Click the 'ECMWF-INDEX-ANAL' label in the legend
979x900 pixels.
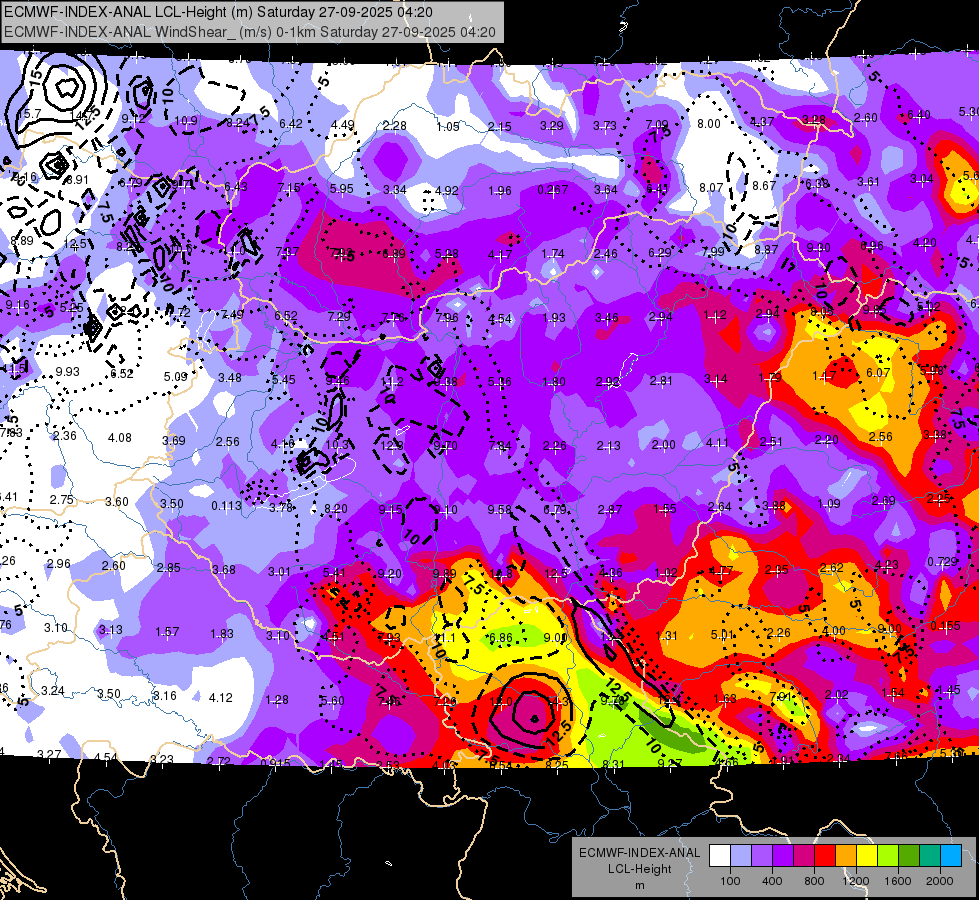pyautogui.click(x=639, y=853)
